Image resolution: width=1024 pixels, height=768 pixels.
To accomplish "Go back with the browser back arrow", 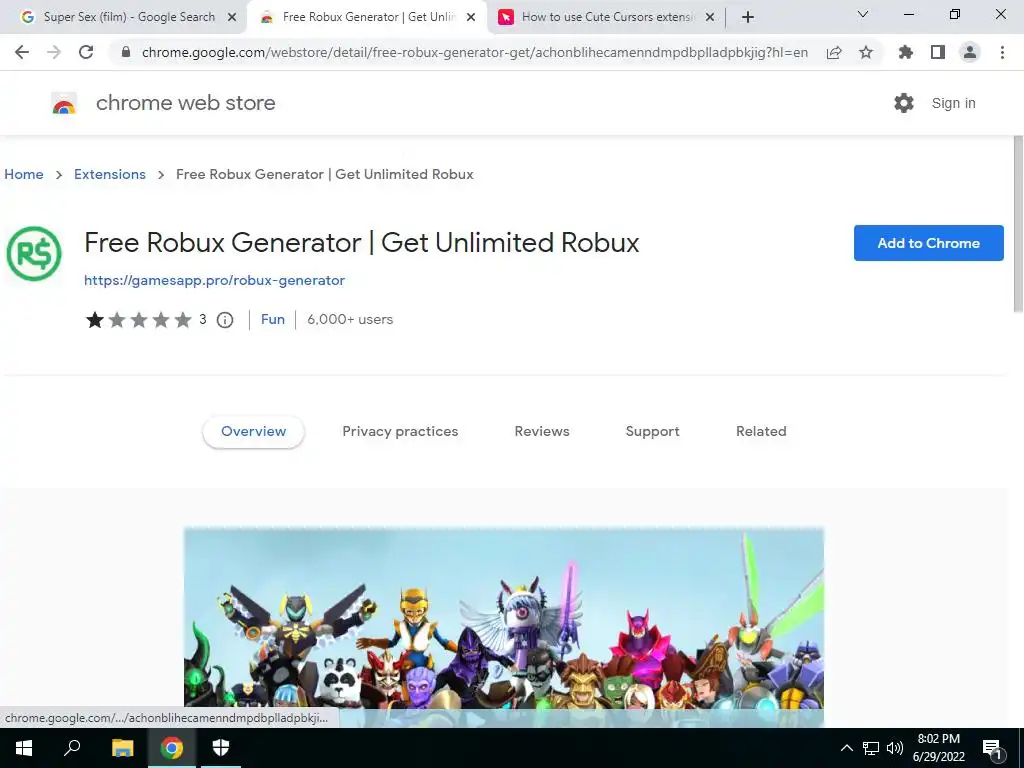I will pyautogui.click(x=22, y=52).
